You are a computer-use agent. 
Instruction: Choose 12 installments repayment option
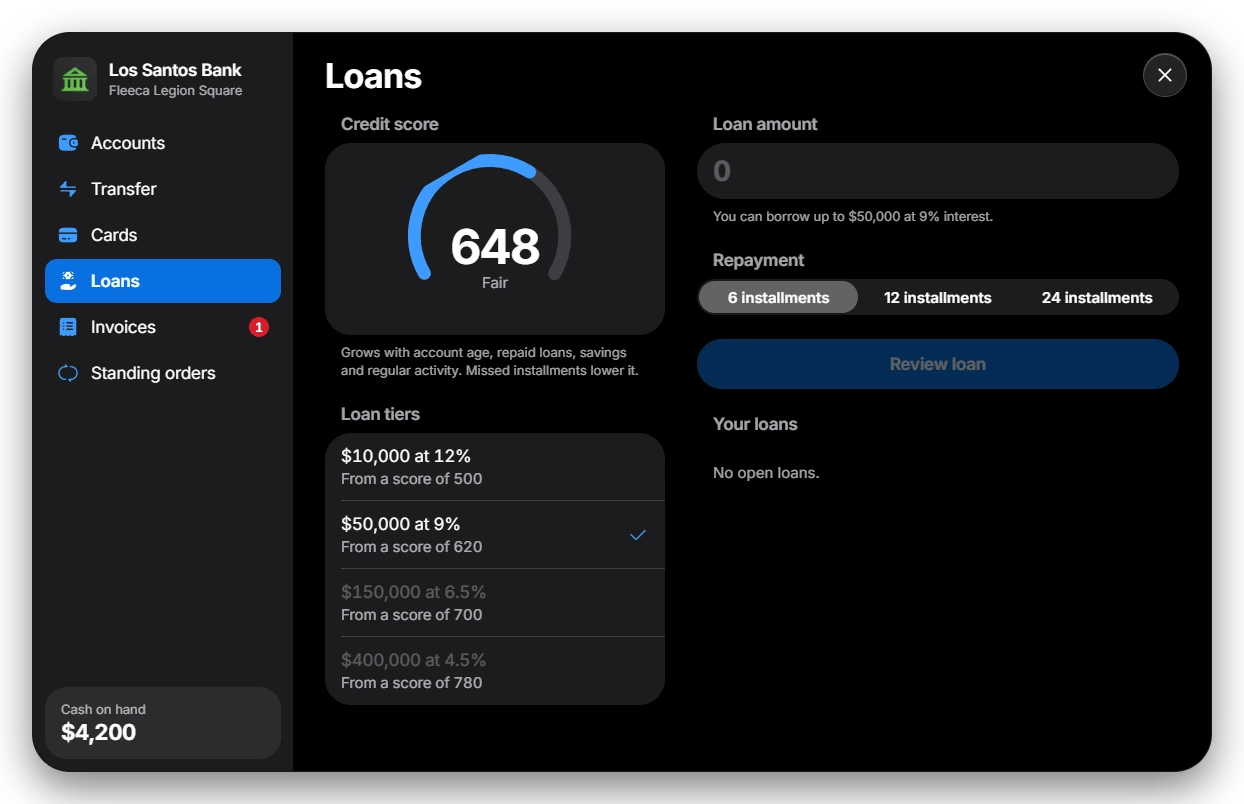[938, 297]
